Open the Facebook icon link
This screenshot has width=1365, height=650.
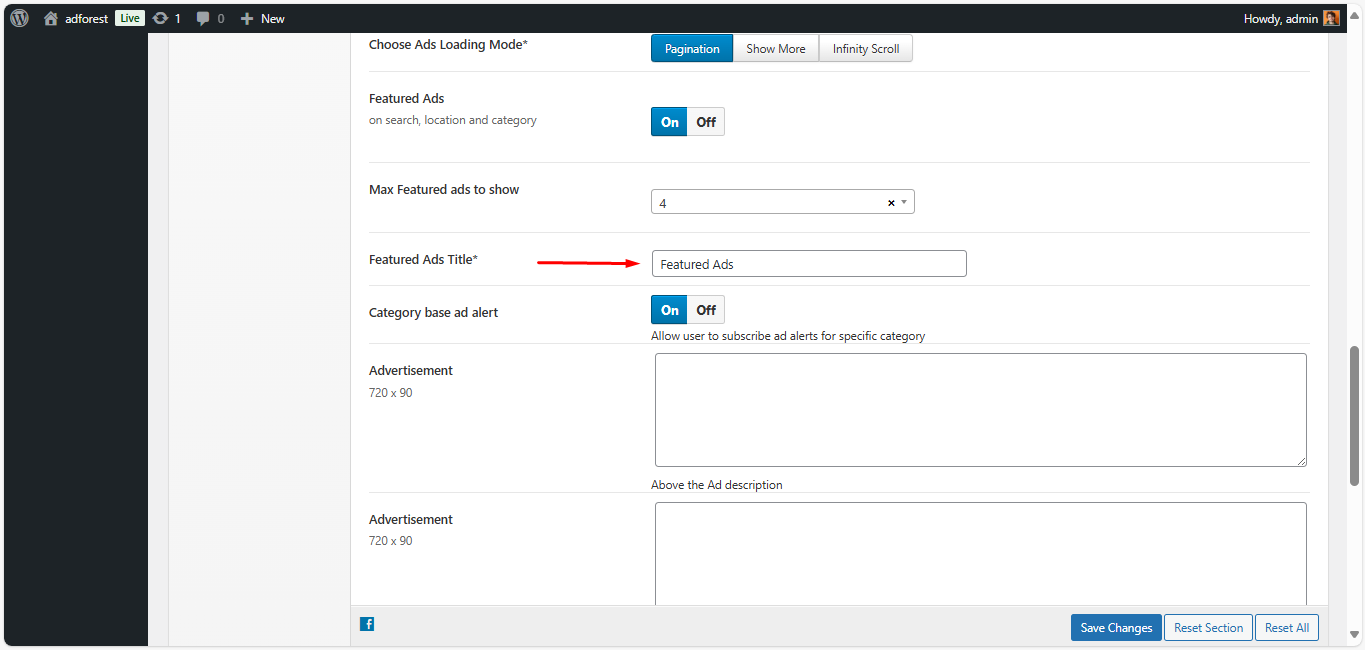click(x=367, y=624)
